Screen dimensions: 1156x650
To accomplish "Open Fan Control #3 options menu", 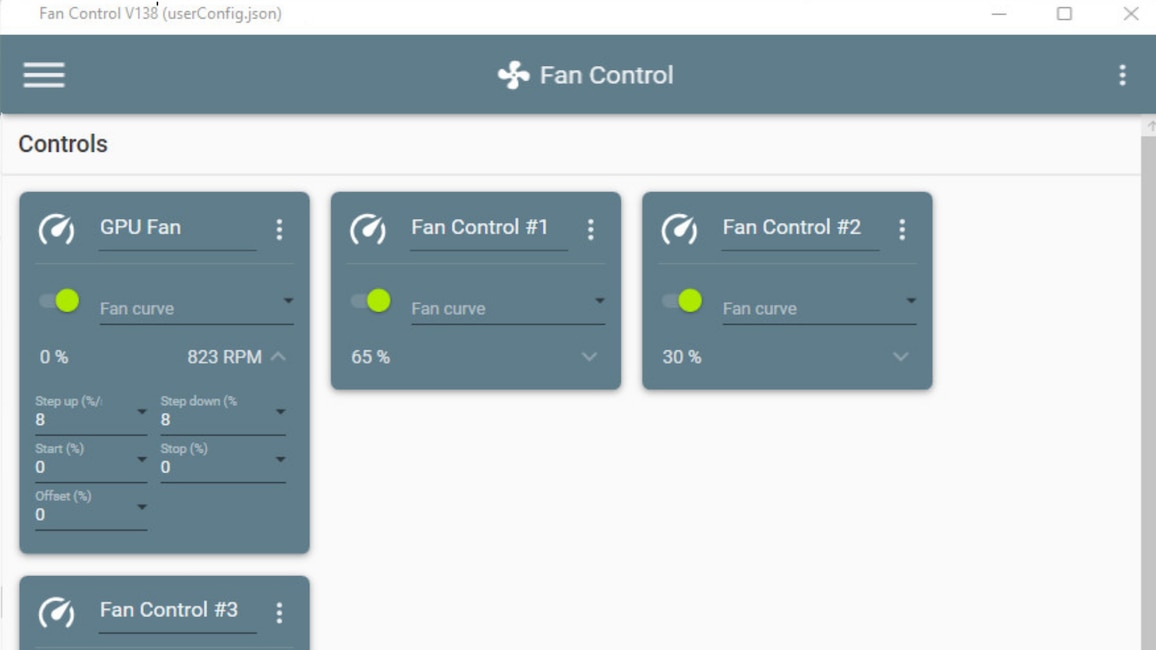I will (x=279, y=612).
